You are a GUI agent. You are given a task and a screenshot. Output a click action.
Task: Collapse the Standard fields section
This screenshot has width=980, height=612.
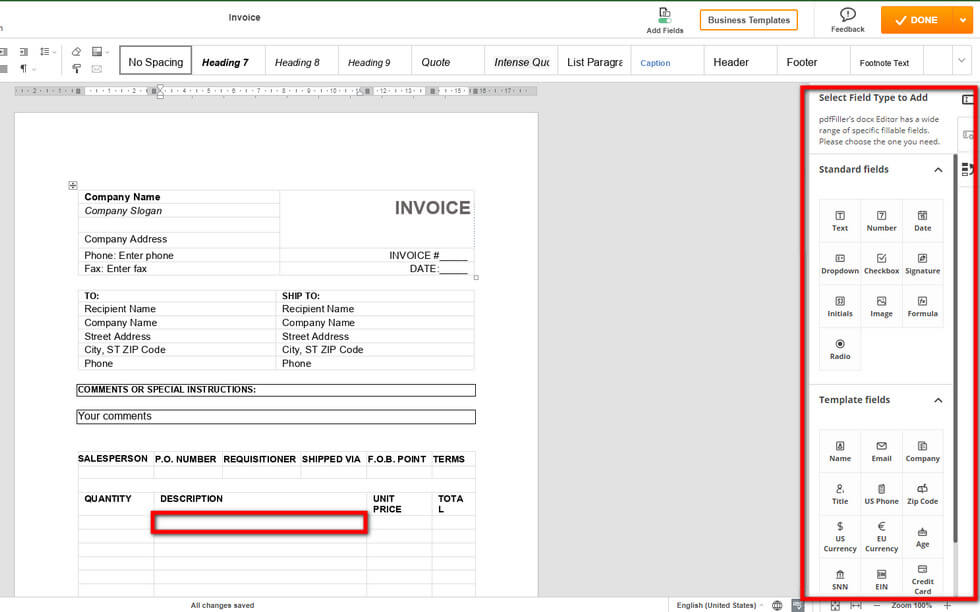click(x=938, y=169)
